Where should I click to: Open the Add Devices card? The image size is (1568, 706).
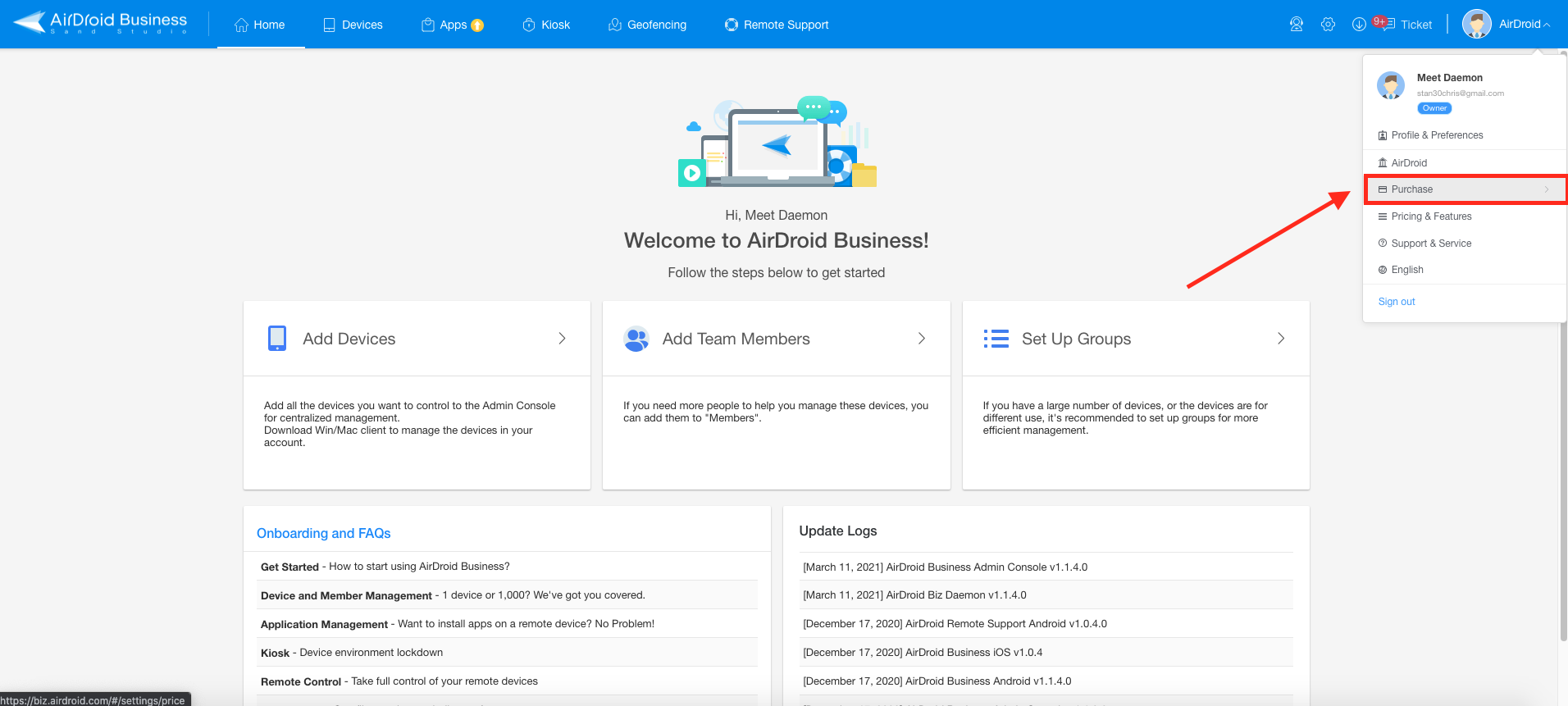417,339
